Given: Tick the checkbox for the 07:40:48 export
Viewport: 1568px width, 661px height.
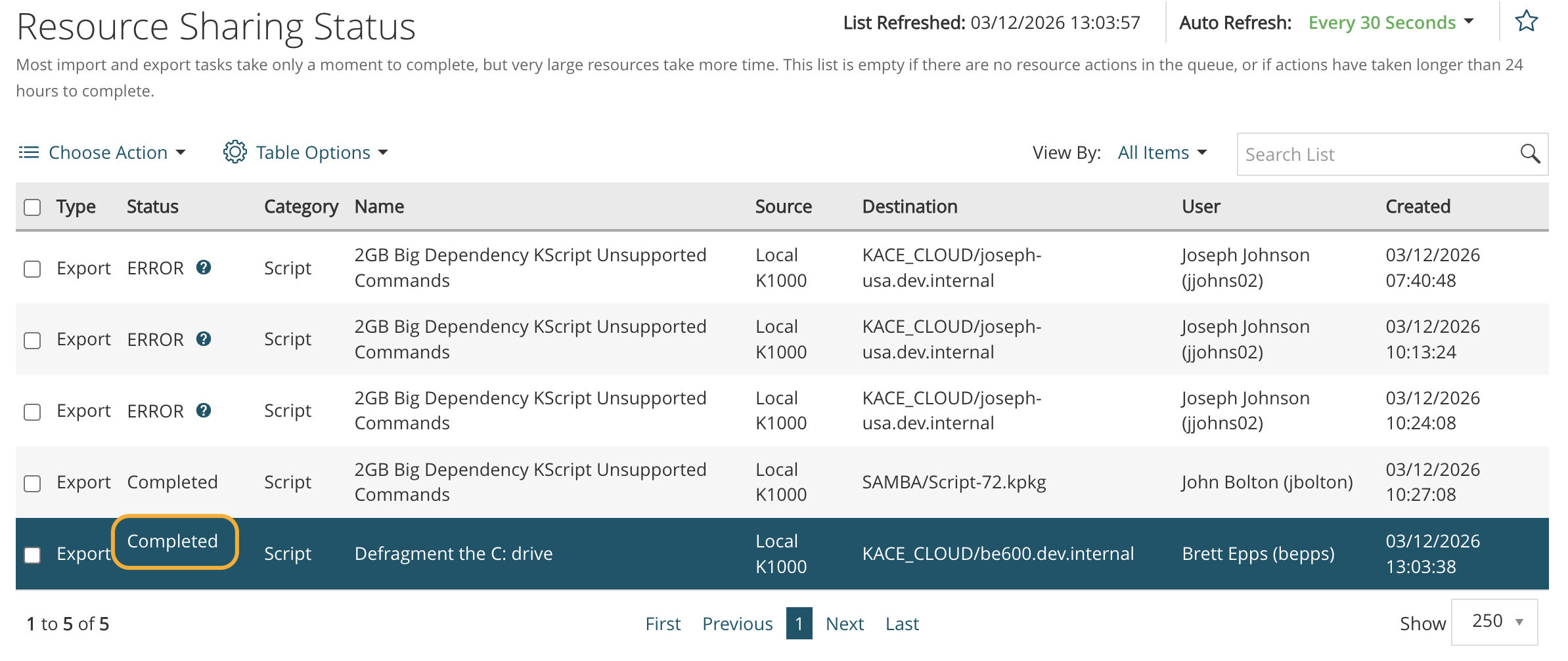Looking at the screenshot, I should point(32,269).
